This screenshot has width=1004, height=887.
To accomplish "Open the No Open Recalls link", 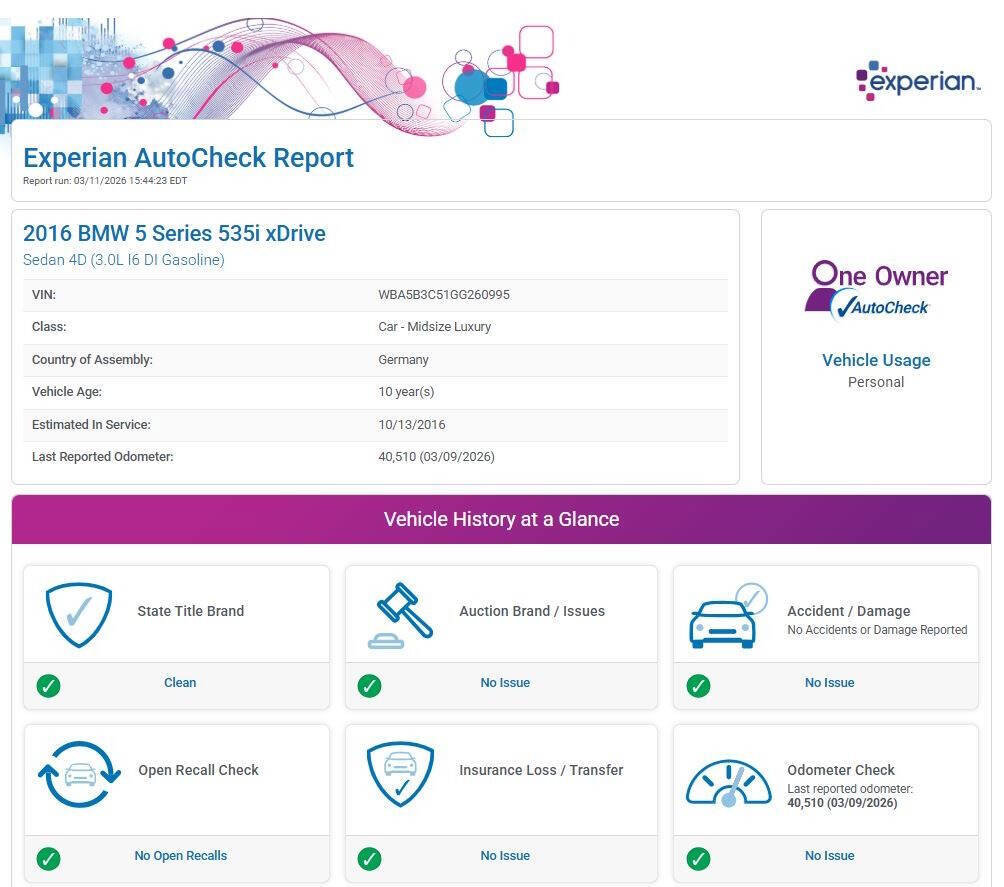I will [x=180, y=856].
